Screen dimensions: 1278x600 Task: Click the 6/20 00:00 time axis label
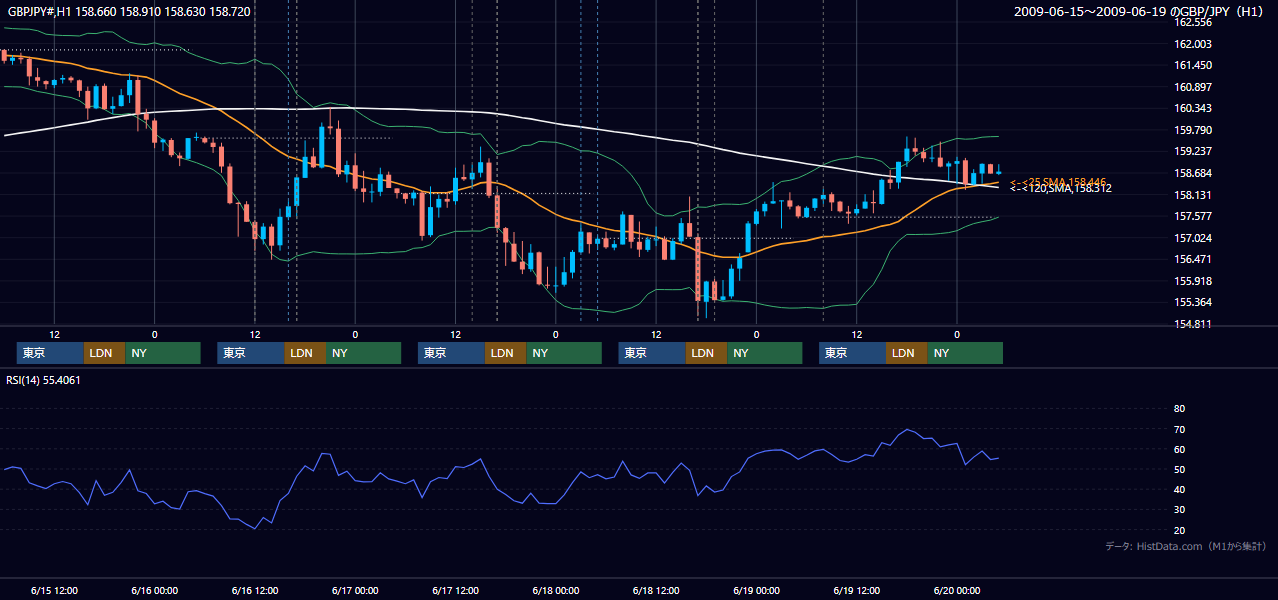956,590
